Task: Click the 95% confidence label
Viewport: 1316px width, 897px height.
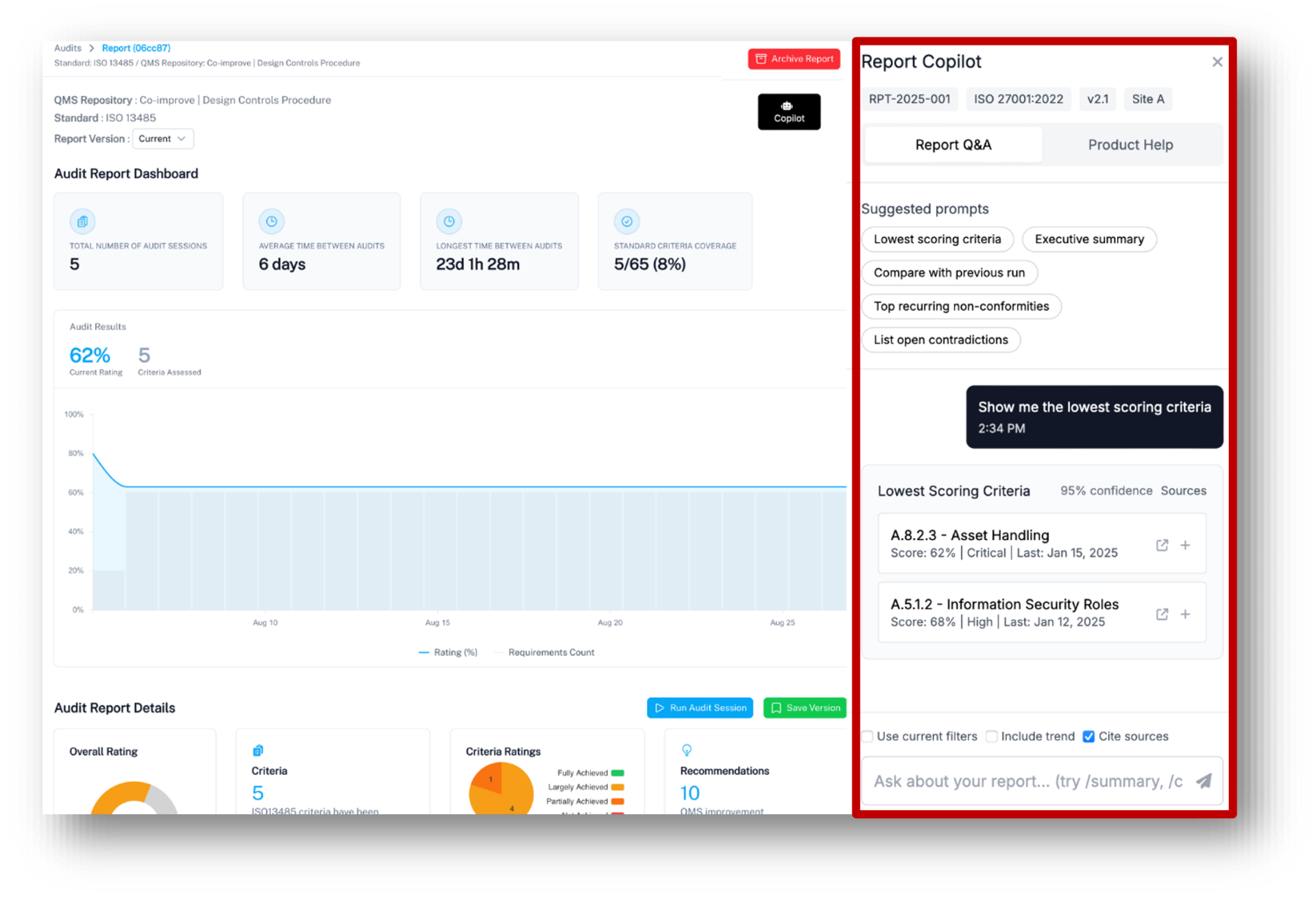Action: pyautogui.click(x=1106, y=491)
